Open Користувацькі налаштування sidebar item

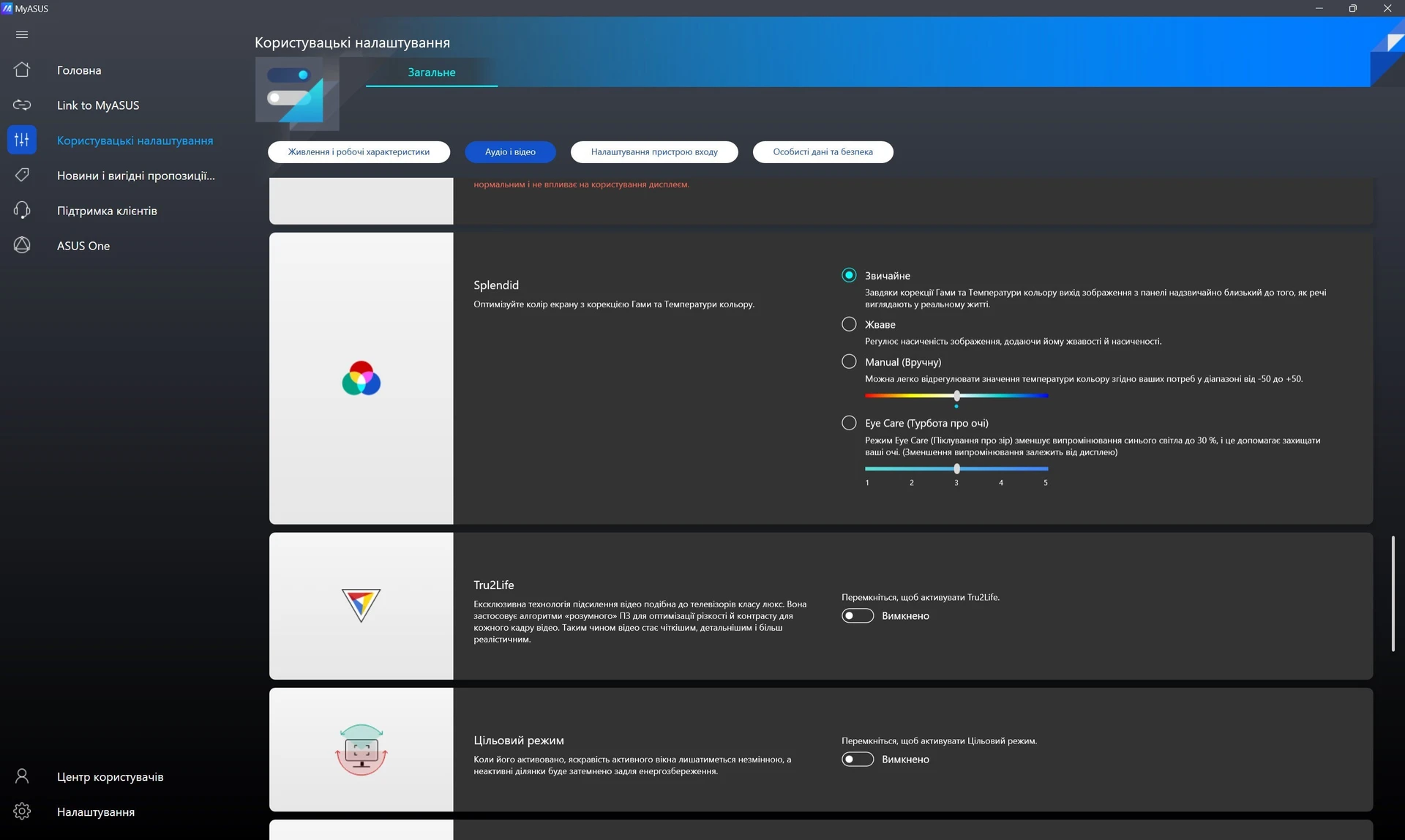point(135,140)
